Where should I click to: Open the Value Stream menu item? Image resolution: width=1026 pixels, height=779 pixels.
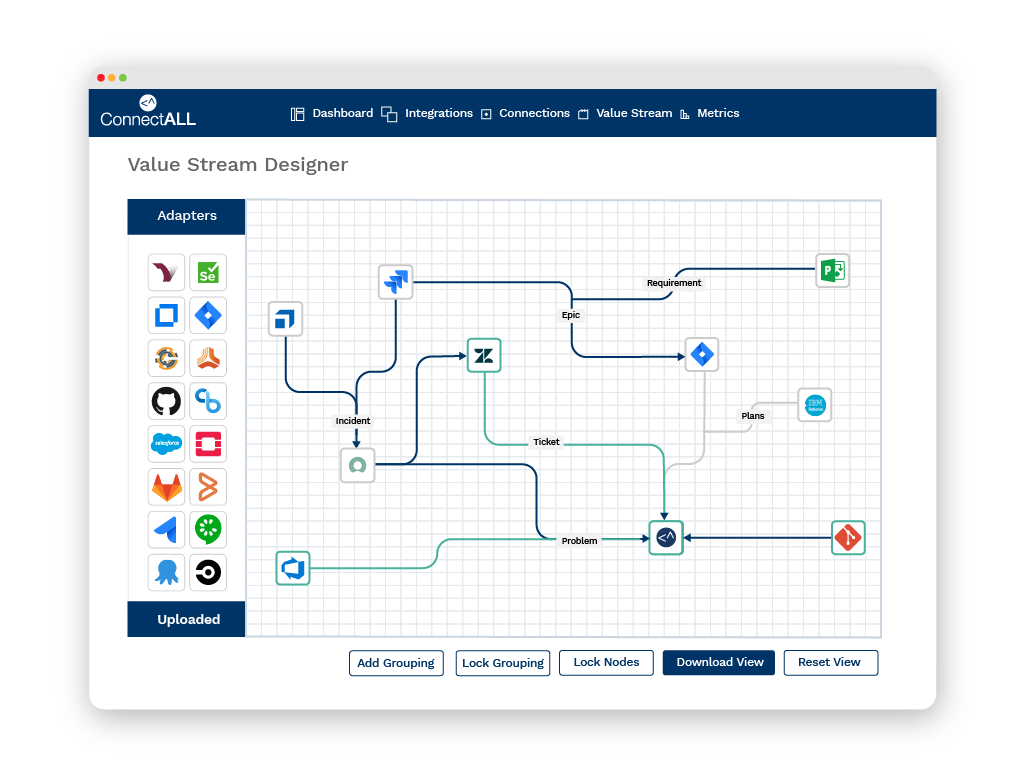[x=625, y=113]
